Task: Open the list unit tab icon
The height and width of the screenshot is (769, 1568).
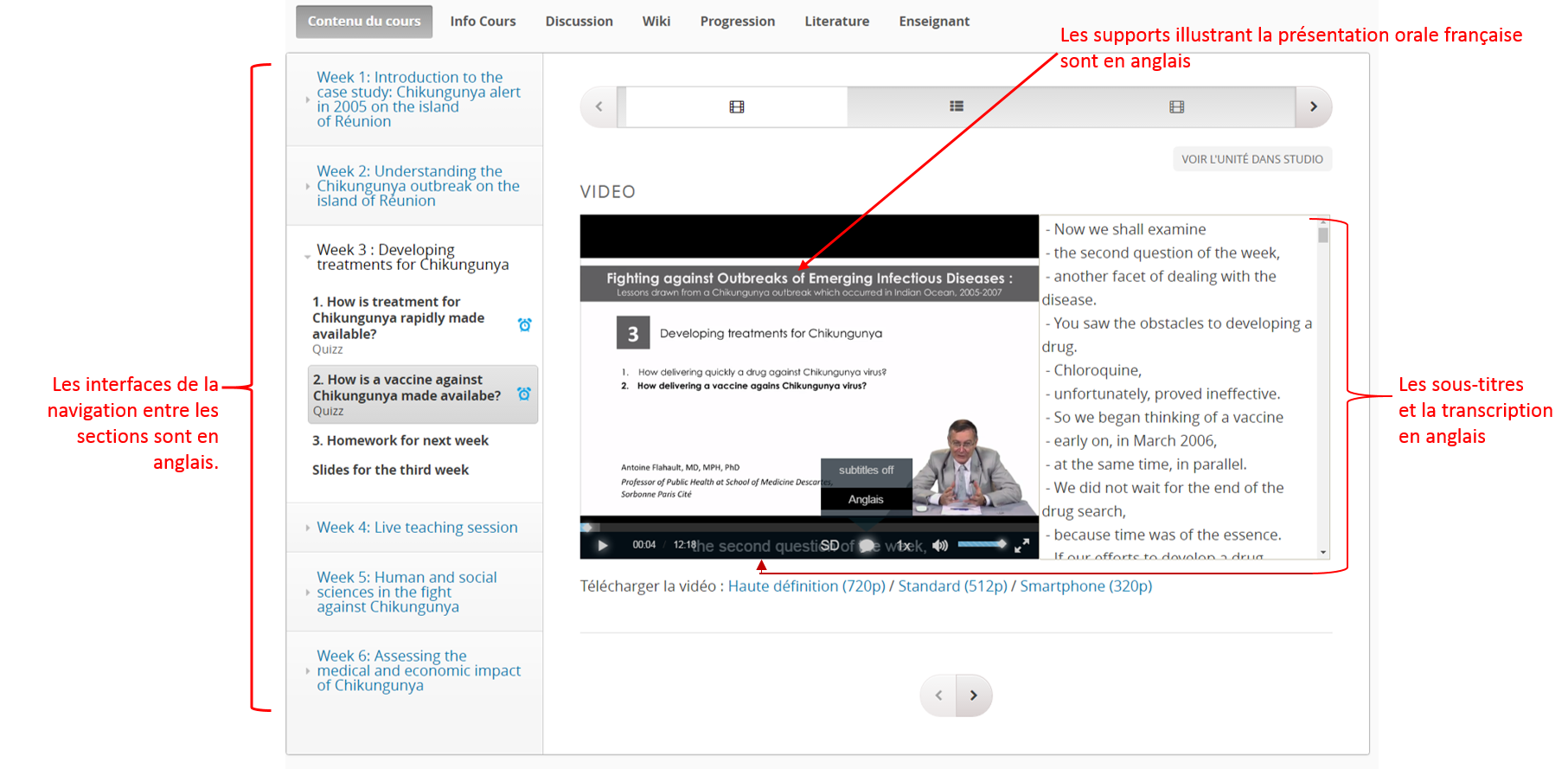Action: click(957, 106)
